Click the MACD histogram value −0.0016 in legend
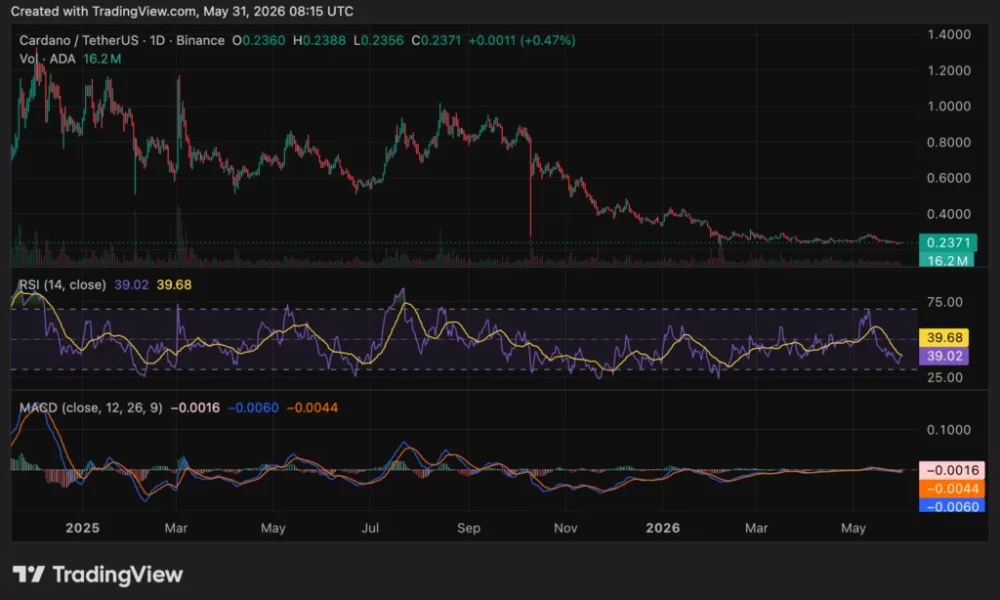The height and width of the screenshot is (600, 1000). click(x=195, y=407)
